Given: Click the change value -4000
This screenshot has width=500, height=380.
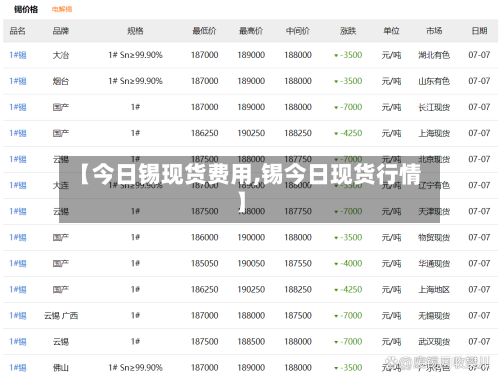Looking at the screenshot, I should click(x=351, y=263).
